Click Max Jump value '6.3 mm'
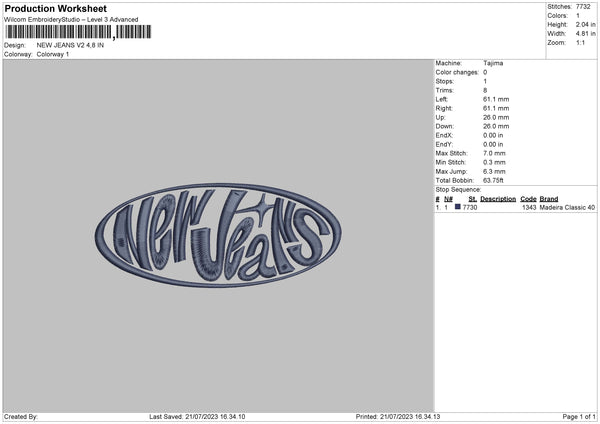The width and height of the screenshot is (600, 424). coord(494,172)
